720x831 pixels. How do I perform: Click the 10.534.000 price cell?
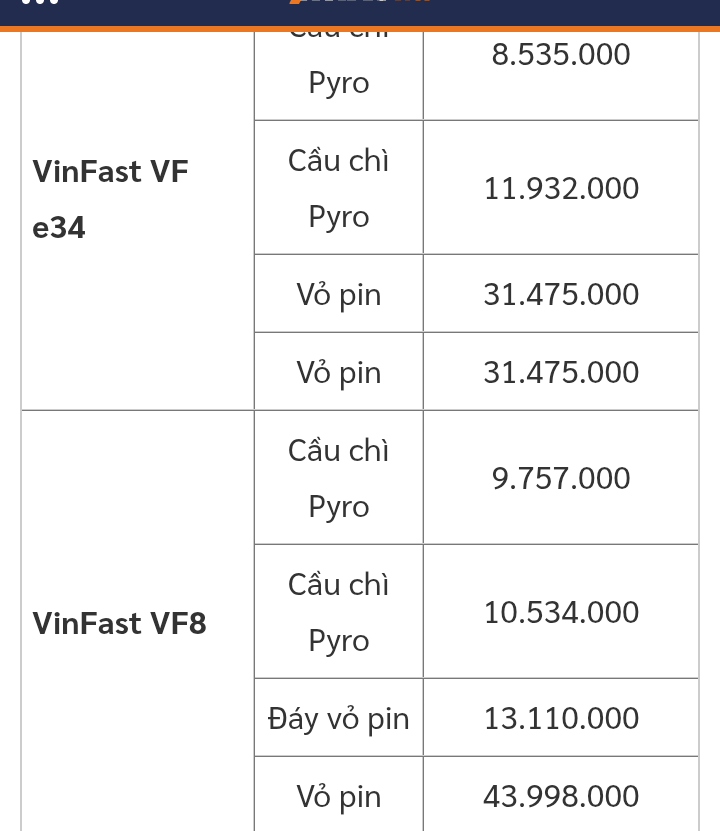561,612
